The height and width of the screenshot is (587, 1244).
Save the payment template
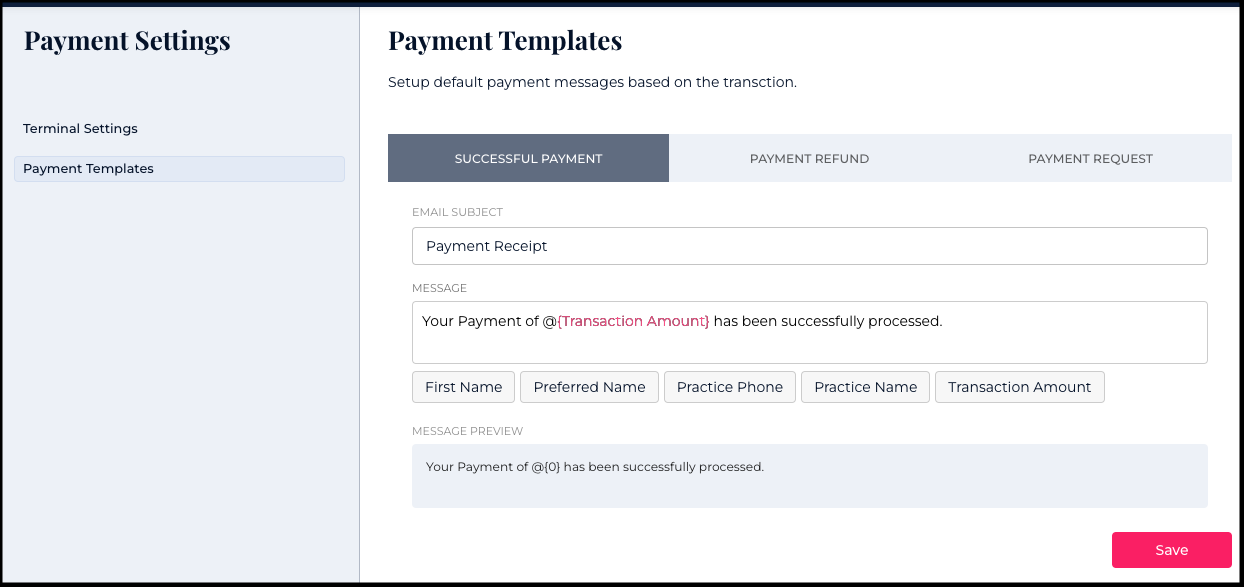(1171, 550)
